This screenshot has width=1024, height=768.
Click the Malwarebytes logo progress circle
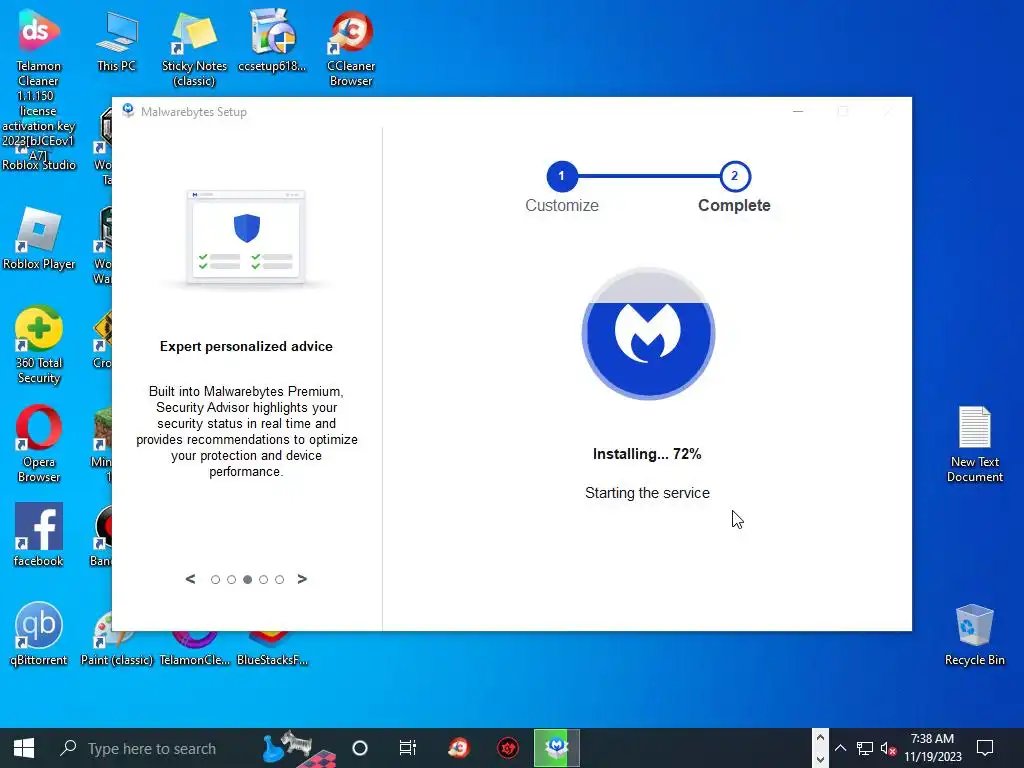pos(648,333)
